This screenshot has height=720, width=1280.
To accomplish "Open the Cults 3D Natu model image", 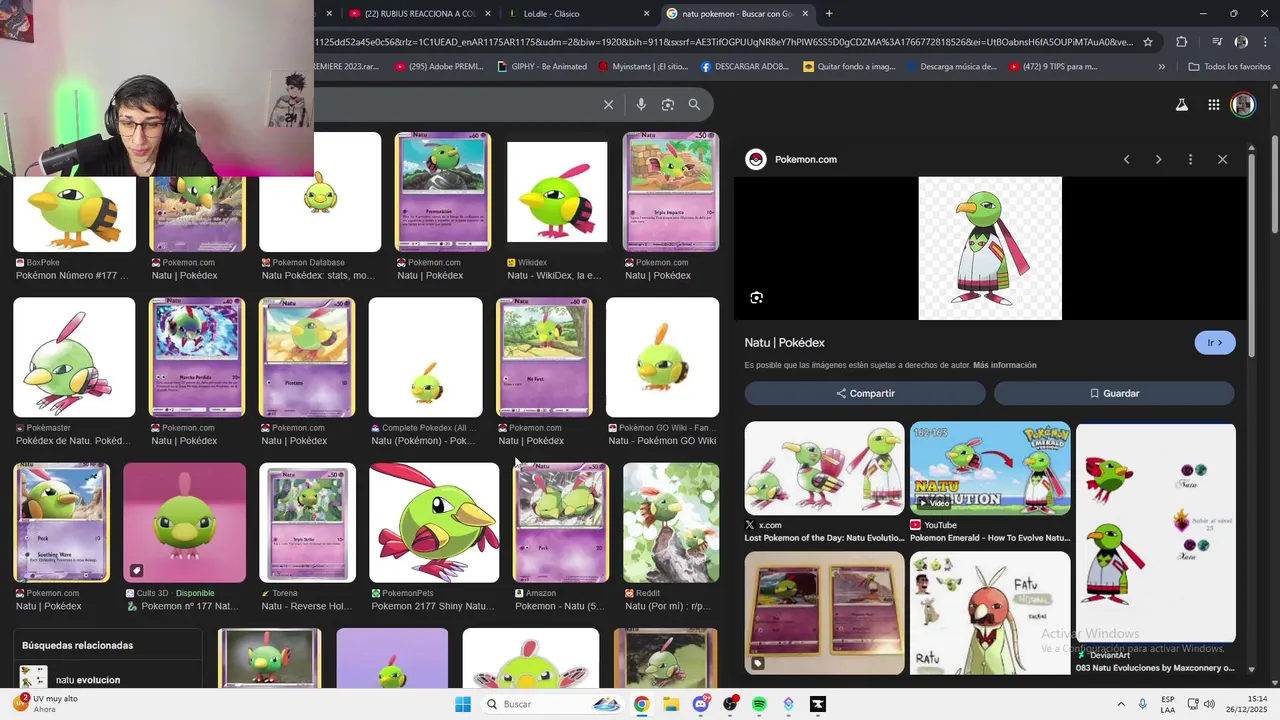I will point(184,522).
